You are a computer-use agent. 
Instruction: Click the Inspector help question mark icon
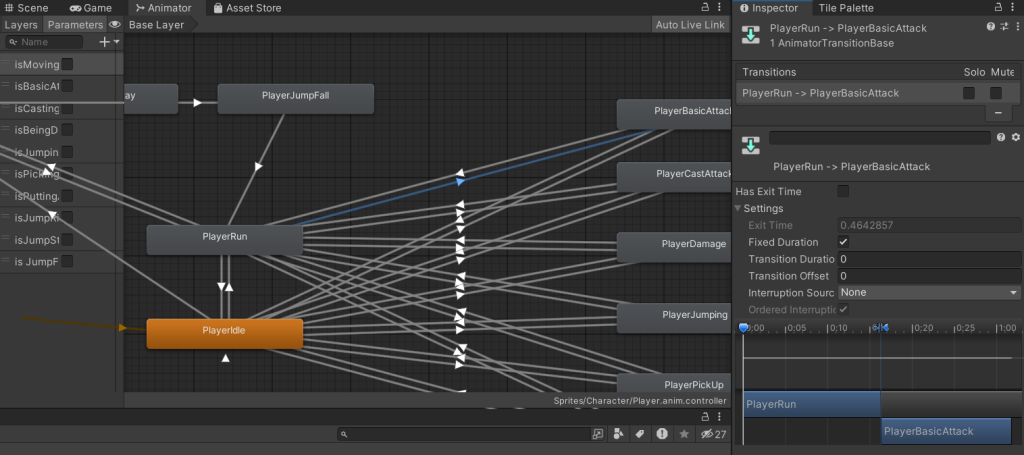[x=990, y=26]
